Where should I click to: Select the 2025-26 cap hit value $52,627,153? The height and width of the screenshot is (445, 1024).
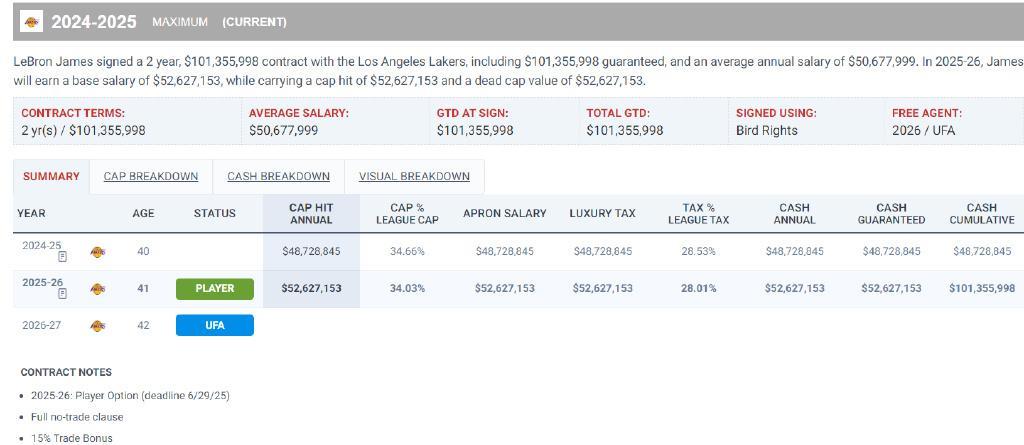(312, 288)
